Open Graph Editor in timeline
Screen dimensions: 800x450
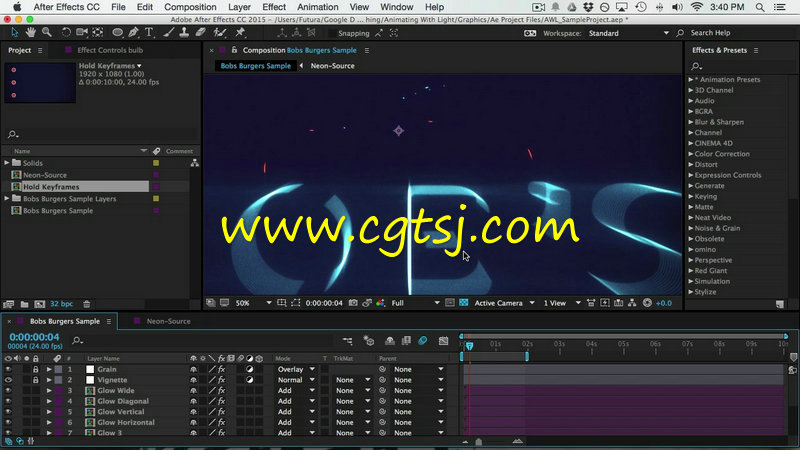[443, 341]
